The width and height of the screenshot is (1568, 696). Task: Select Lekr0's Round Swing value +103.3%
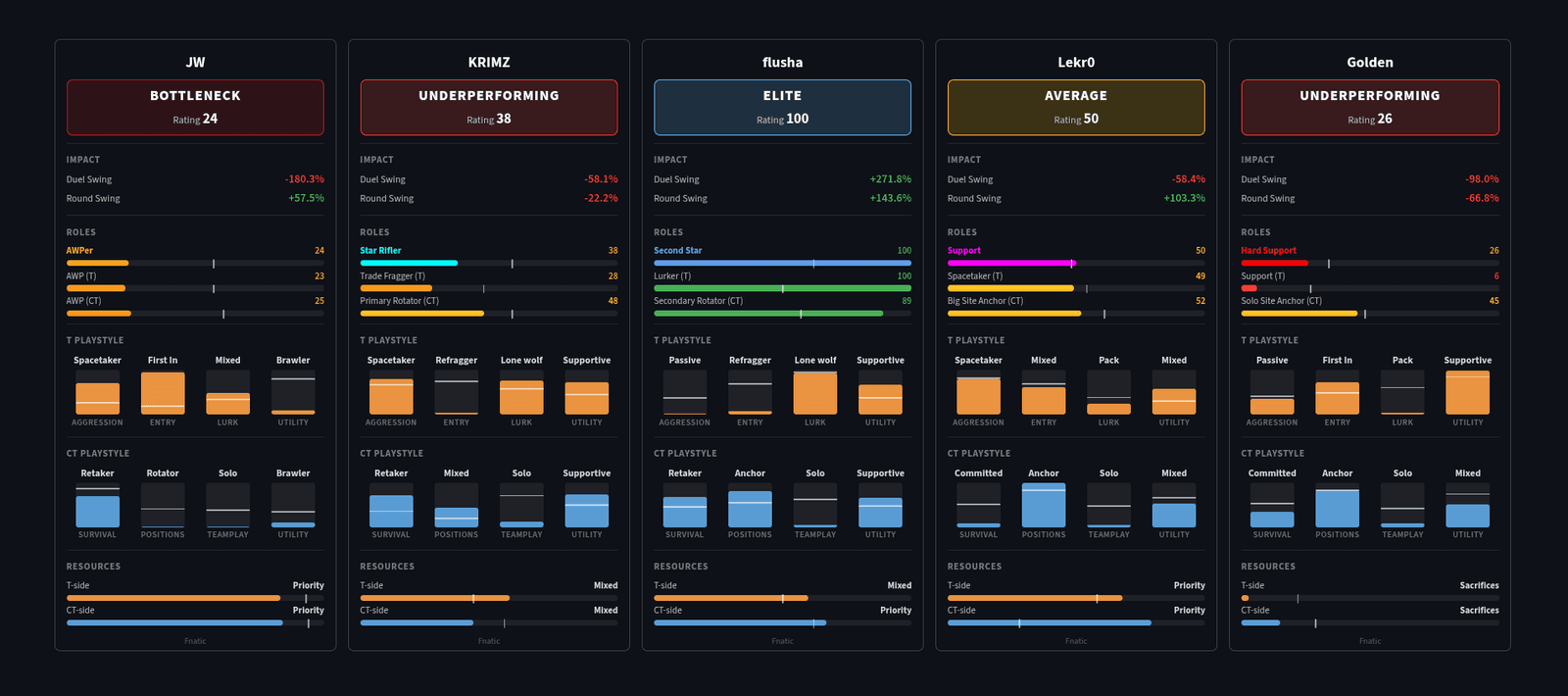[x=1185, y=198]
